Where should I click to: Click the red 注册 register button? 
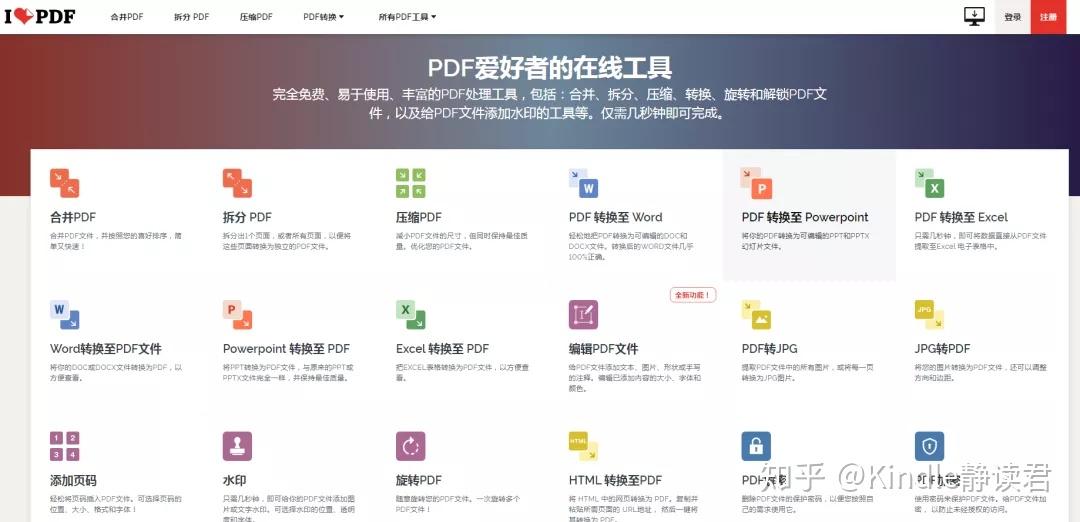pyautogui.click(x=1048, y=17)
